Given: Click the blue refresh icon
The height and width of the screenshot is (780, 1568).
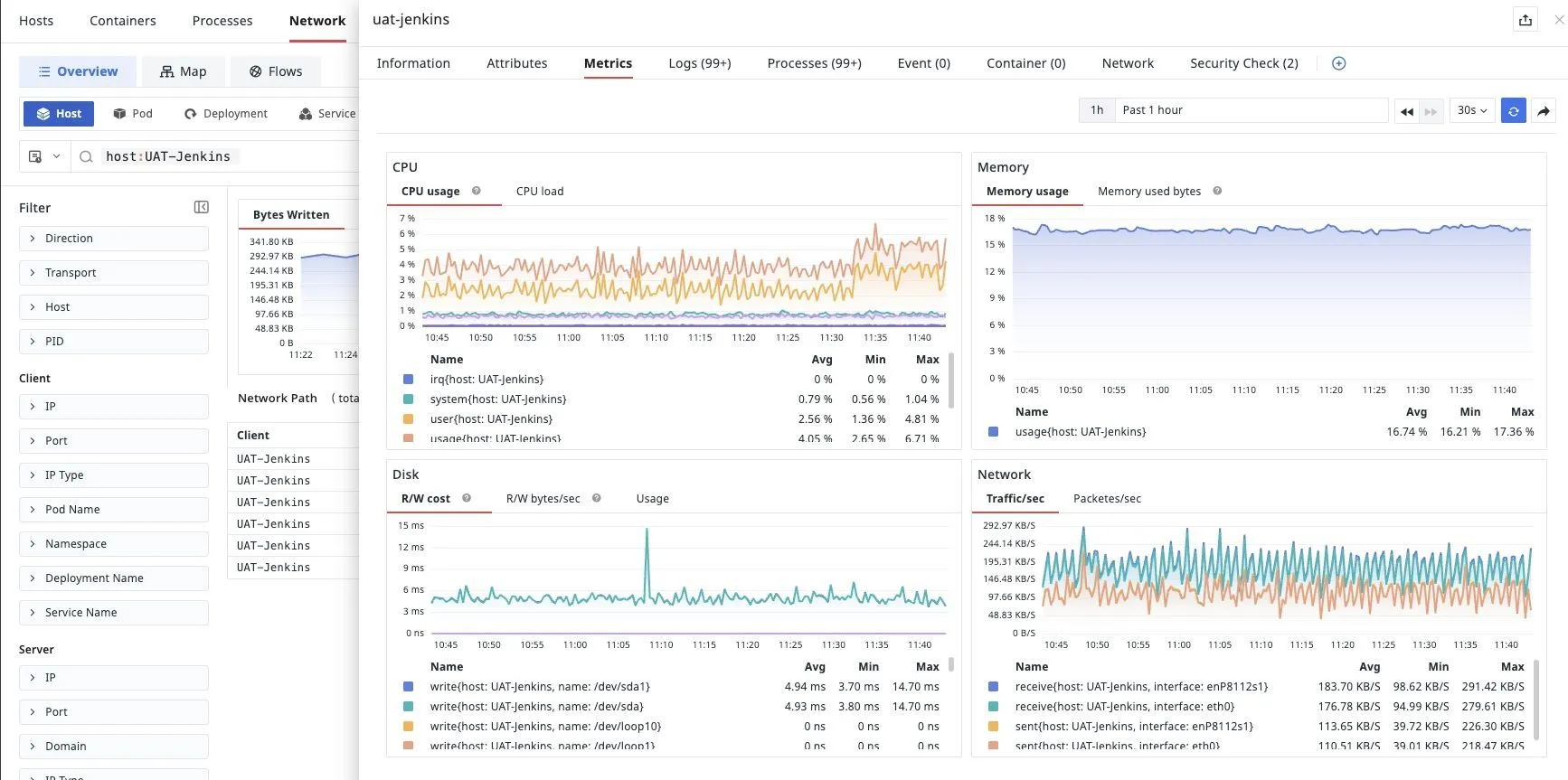Looking at the screenshot, I should (1513, 110).
